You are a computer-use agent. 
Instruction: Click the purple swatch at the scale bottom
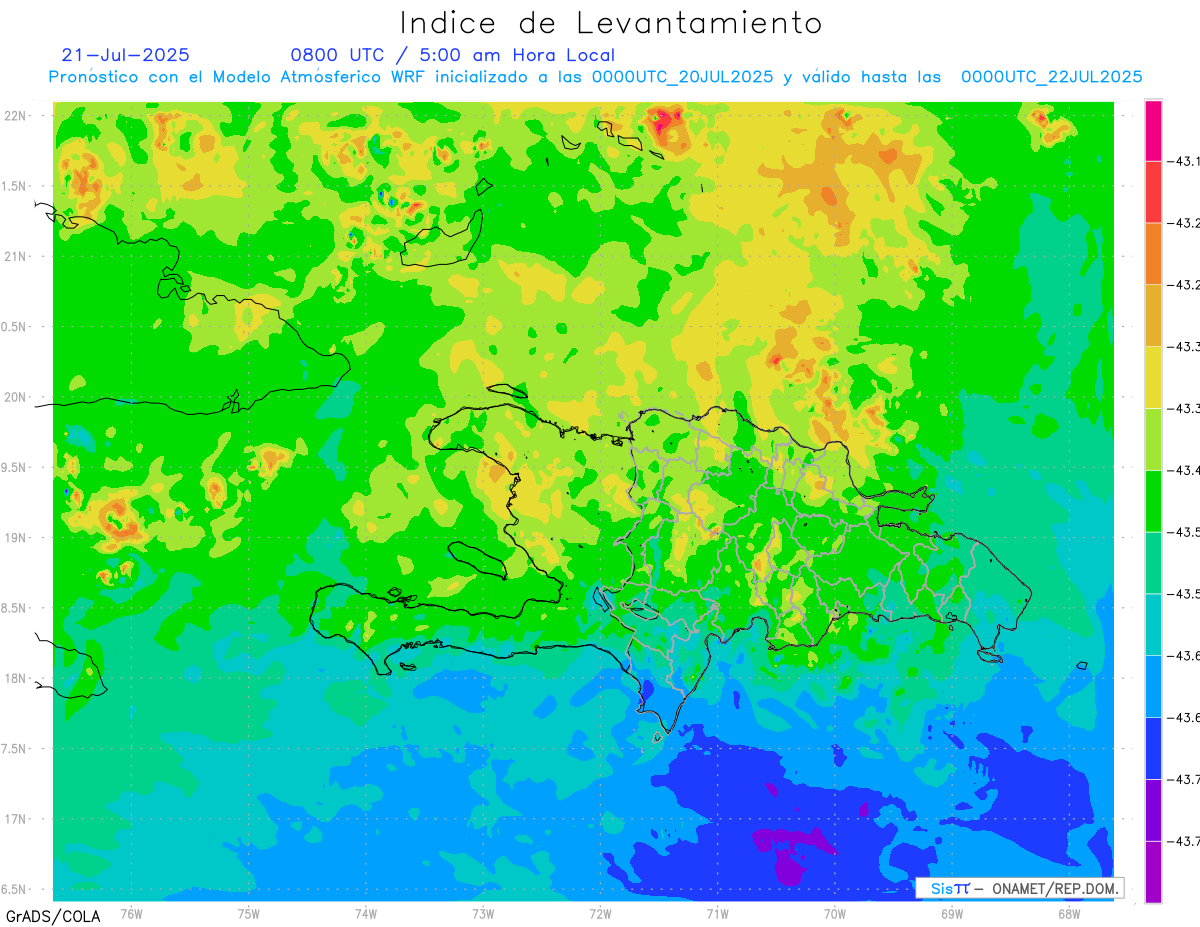pyautogui.click(x=1153, y=871)
